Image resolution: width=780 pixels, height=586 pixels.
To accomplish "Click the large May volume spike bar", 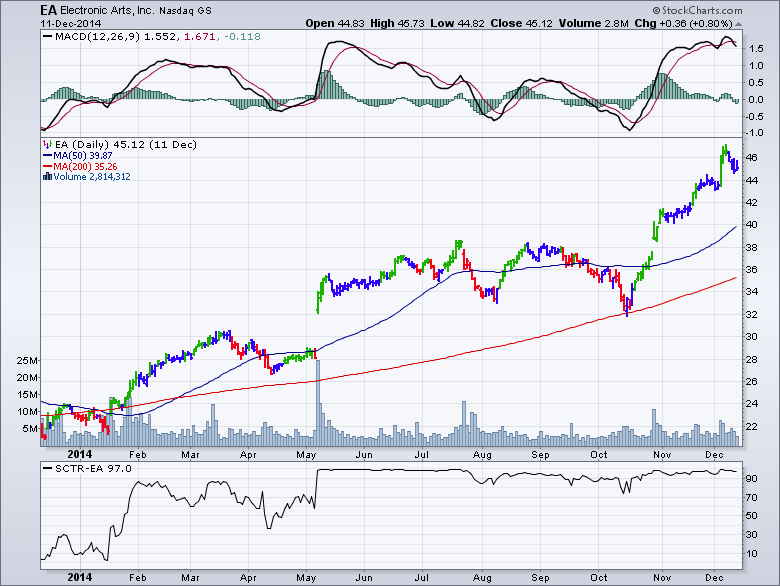I will 318,402.
